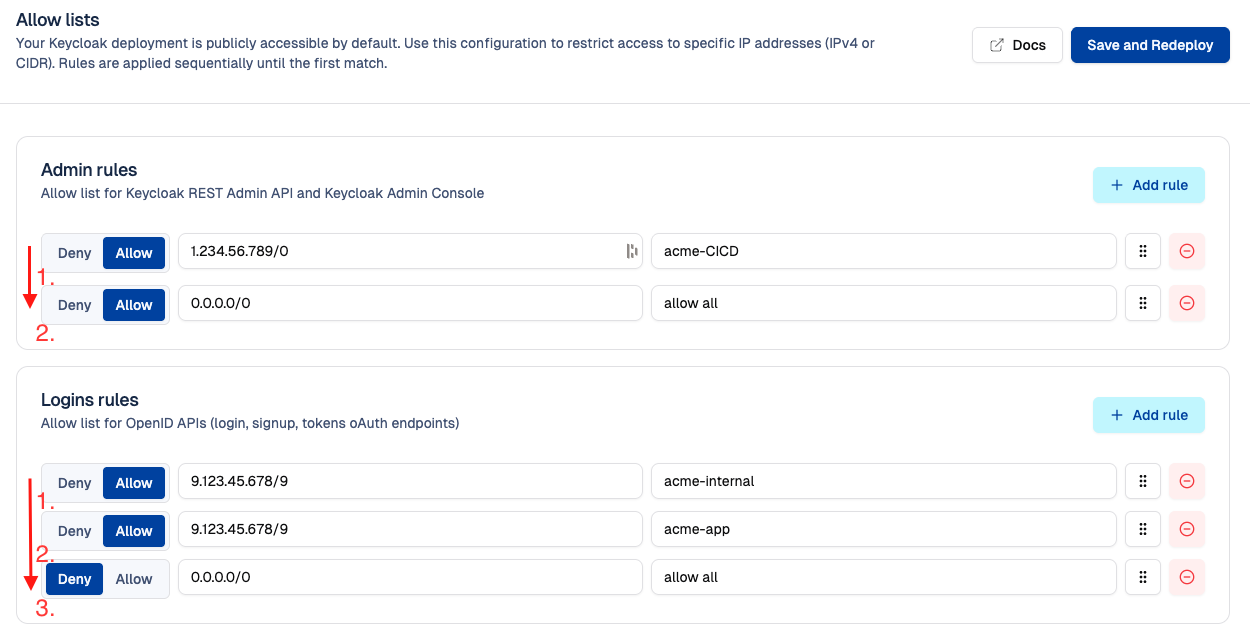Set the acme-CICD rule to Deny
Viewport: 1250px width, 639px height.
coord(75,253)
